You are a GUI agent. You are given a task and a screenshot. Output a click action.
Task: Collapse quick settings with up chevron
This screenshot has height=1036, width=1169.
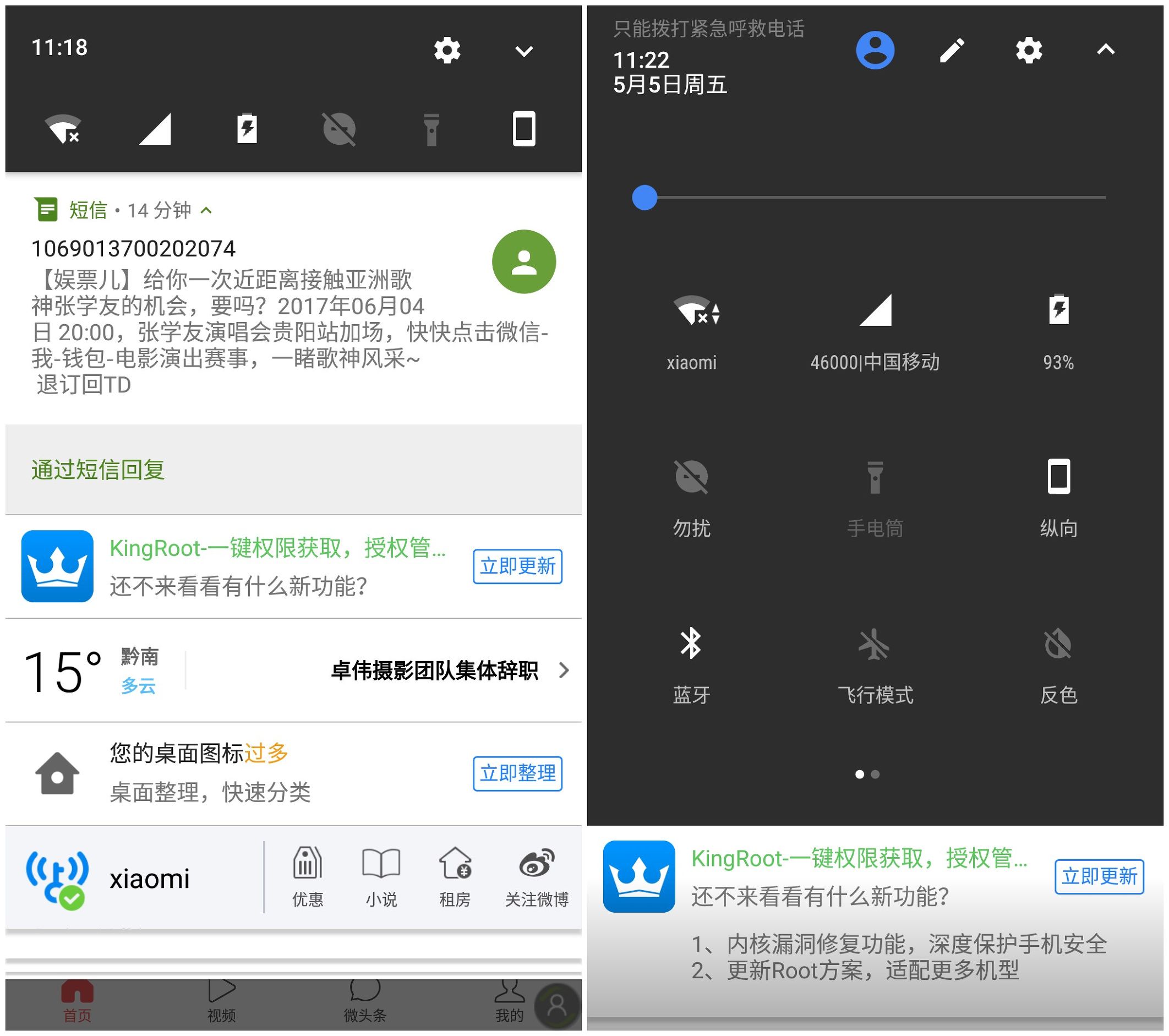click(1106, 50)
